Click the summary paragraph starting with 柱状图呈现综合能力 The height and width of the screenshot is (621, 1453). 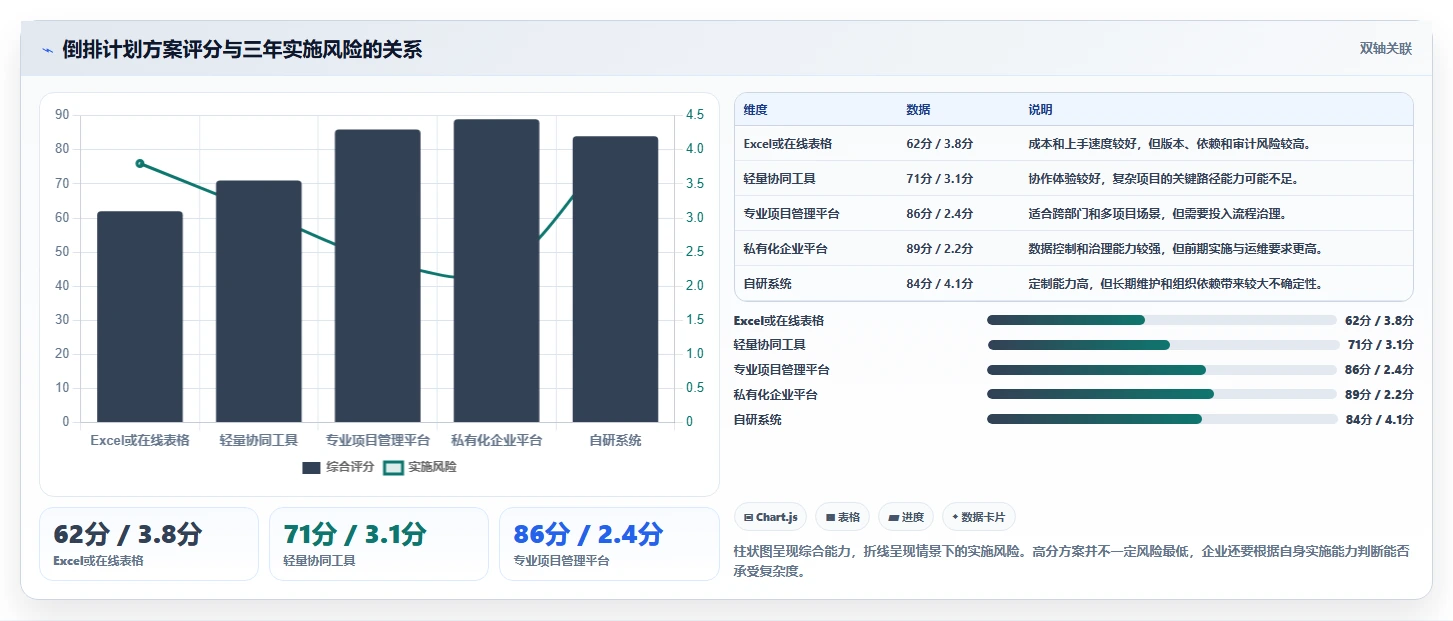[x=1072, y=562]
